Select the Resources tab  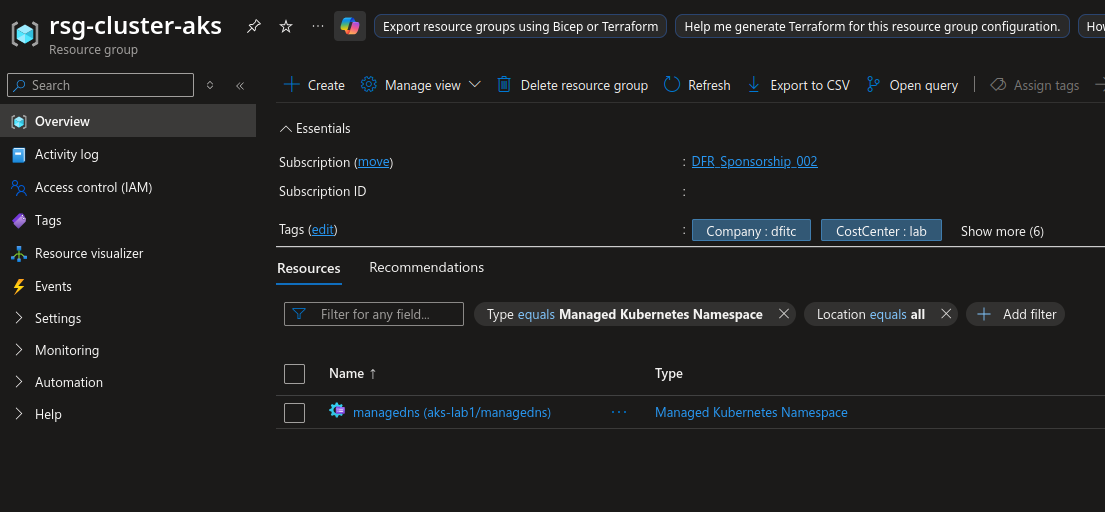click(309, 268)
